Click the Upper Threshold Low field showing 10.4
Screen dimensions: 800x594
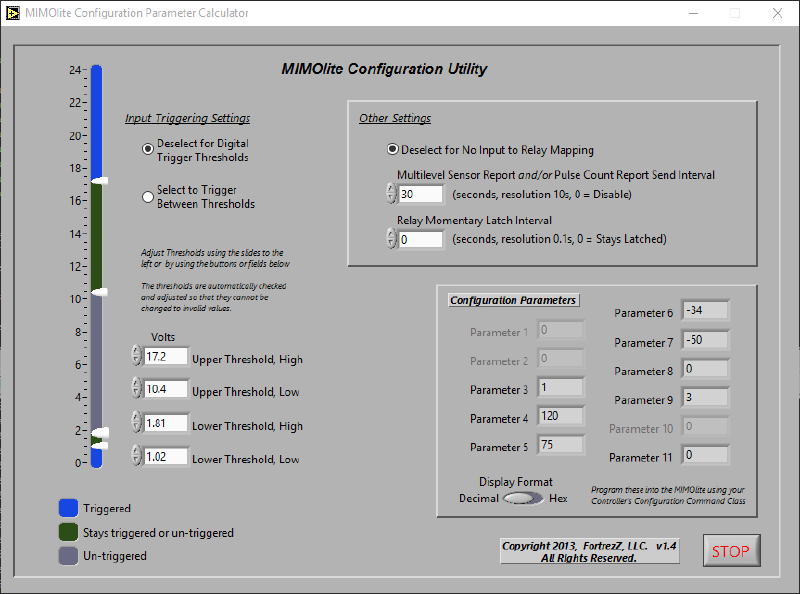[x=165, y=389]
